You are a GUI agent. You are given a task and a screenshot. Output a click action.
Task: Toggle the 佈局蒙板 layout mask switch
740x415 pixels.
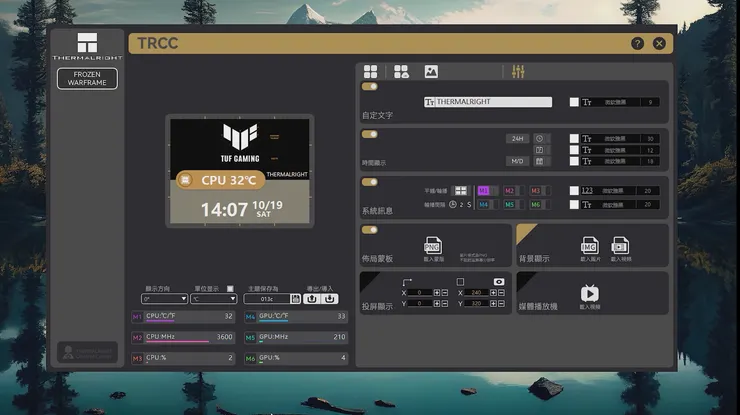tap(370, 229)
